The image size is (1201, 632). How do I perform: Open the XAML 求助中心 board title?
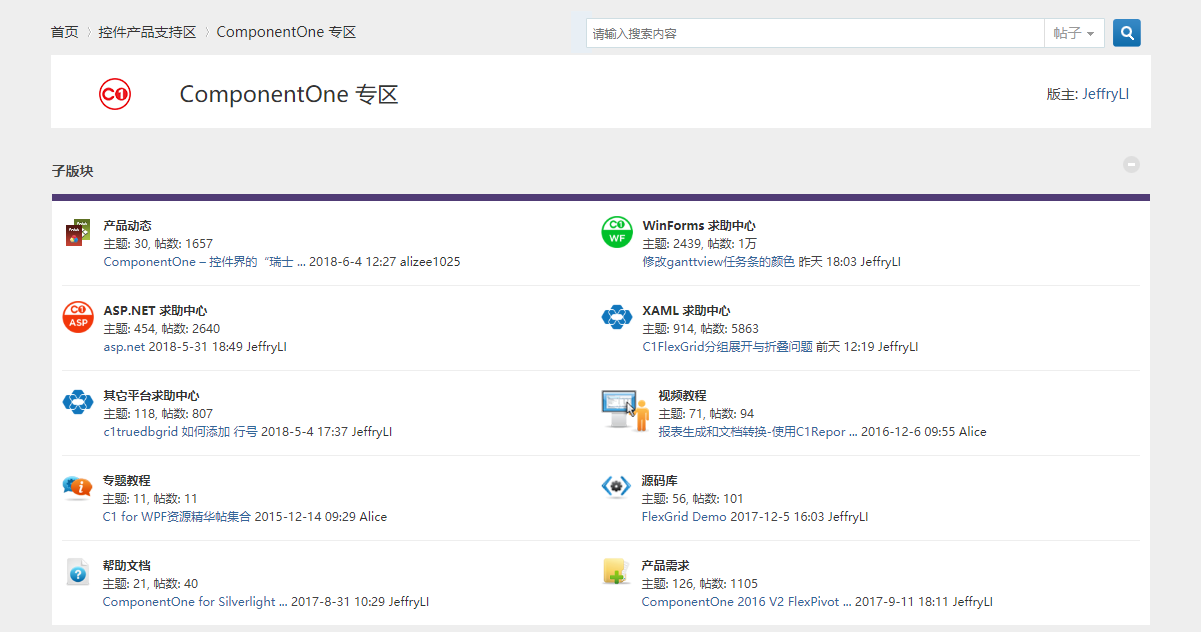[686, 311]
